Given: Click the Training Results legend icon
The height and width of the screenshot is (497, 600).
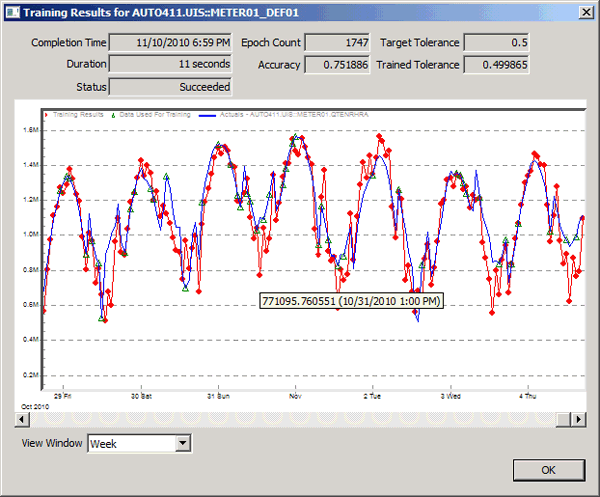Looking at the screenshot, I should click(x=46, y=115).
